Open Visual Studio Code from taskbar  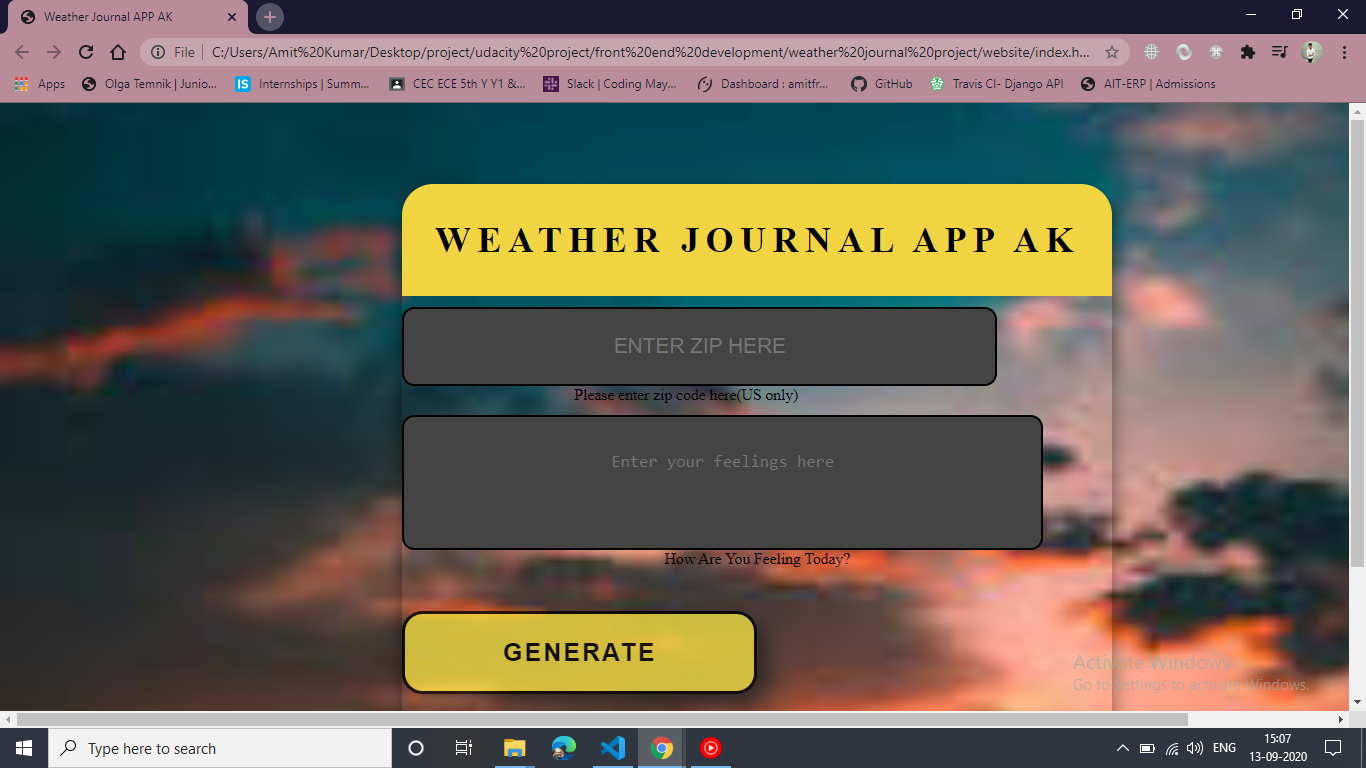click(x=613, y=748)
